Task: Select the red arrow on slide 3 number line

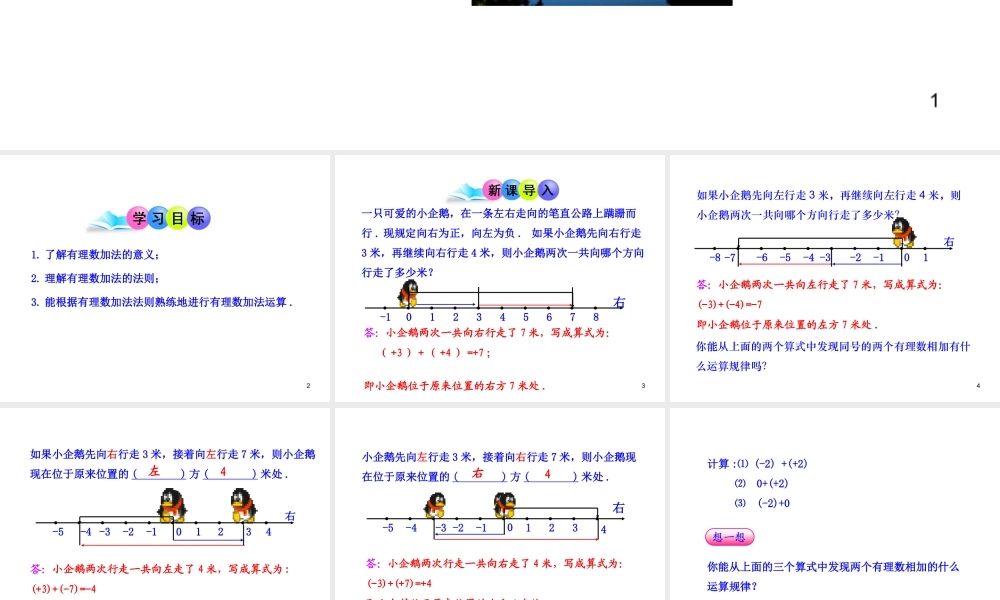Action: (526, 306)
